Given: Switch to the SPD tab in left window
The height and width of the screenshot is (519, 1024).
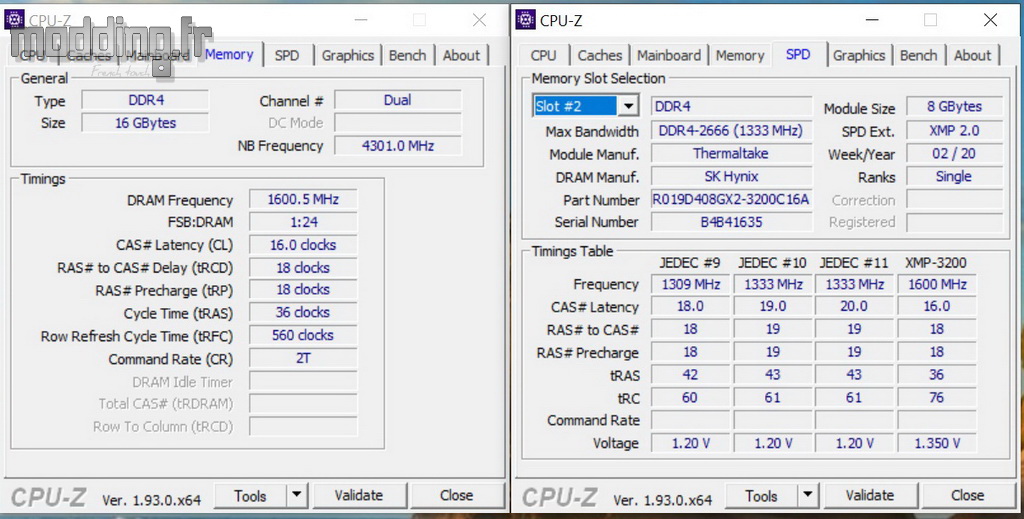Looking at the screenshot, I should (287, 55).
